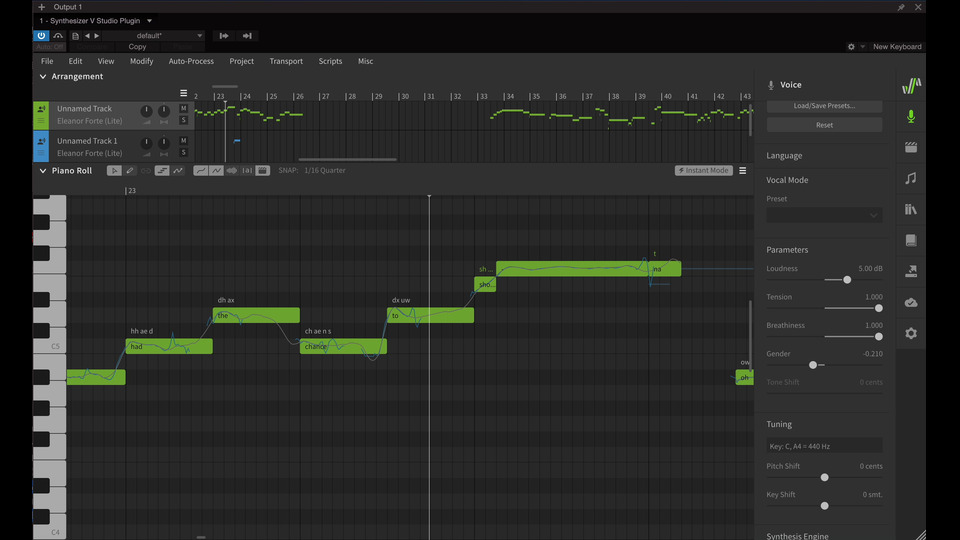Screen dimensions: 960x540
Task: Click the Synthesizer V logo icon
Action: coord(911,86)
